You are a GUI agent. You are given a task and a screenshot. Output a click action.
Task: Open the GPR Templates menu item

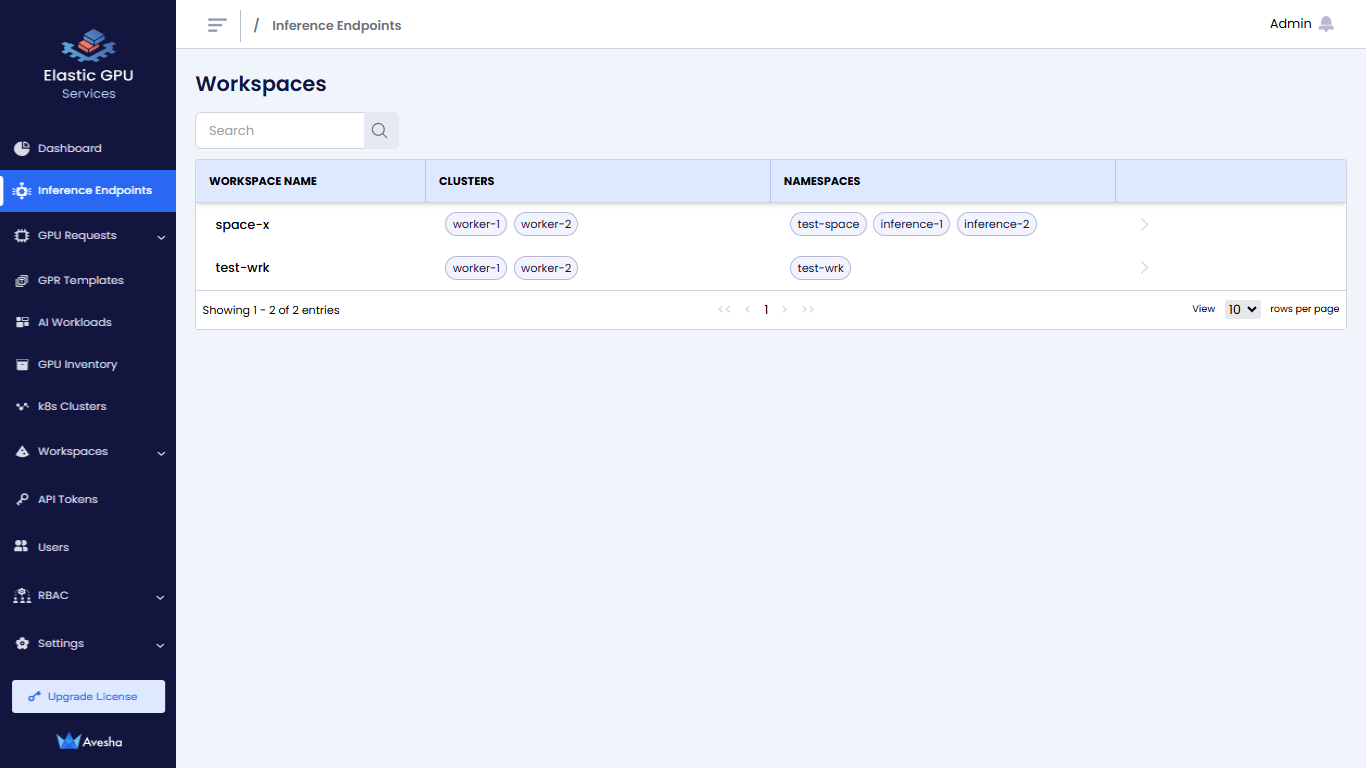80,281
